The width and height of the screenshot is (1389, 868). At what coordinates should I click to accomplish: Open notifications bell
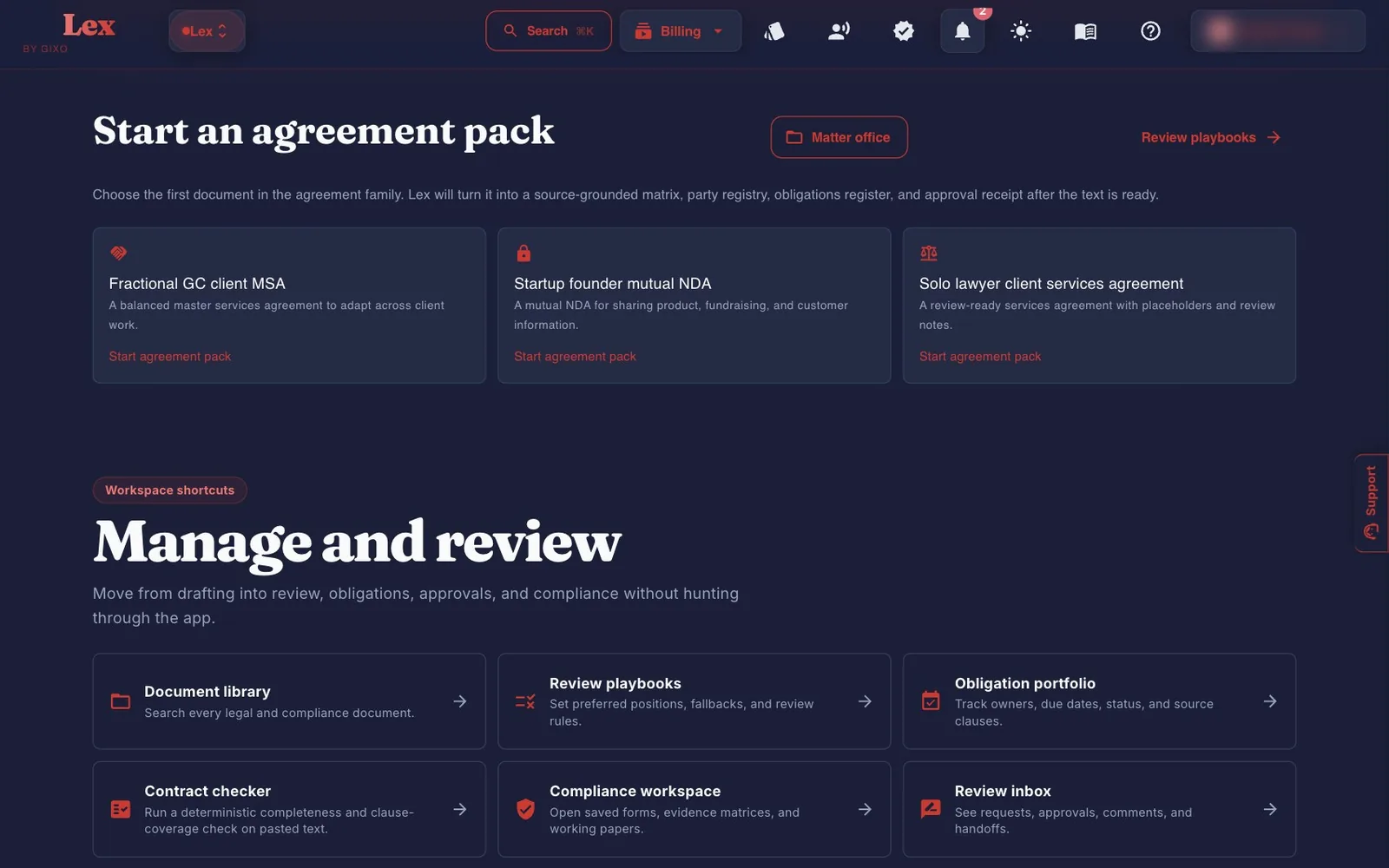[963, 31]
